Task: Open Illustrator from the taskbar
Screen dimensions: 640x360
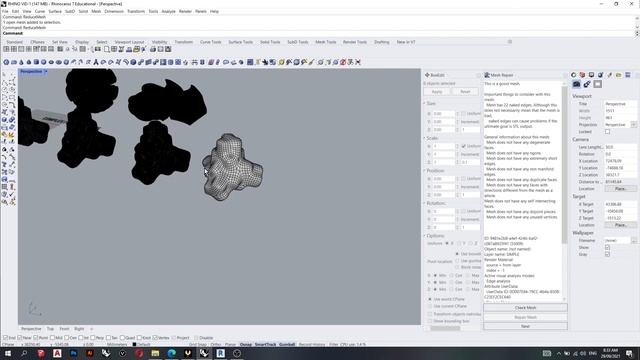Action: [90, 353]
